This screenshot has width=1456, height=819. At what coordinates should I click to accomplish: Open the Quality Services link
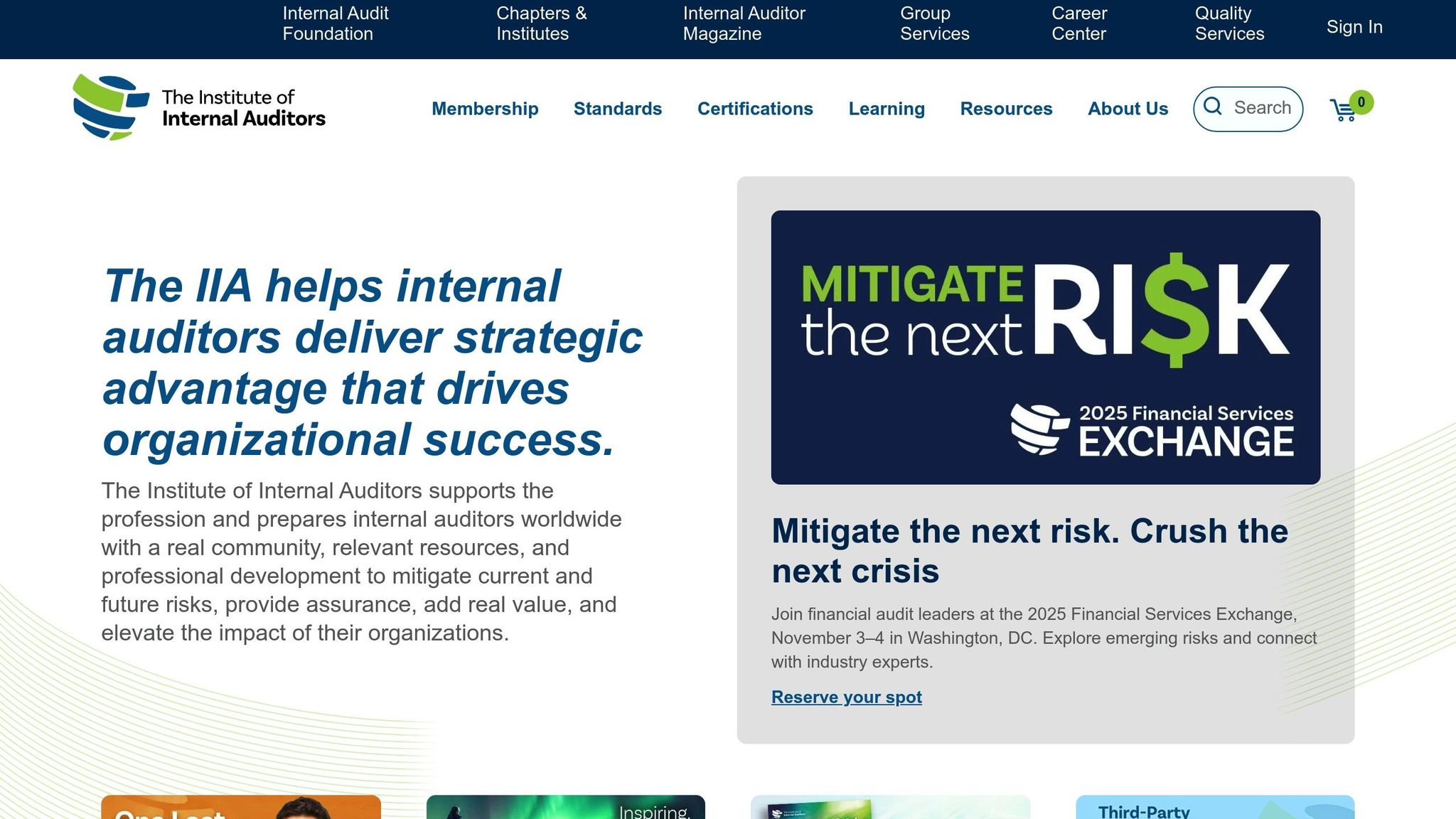click(1229, 23)
